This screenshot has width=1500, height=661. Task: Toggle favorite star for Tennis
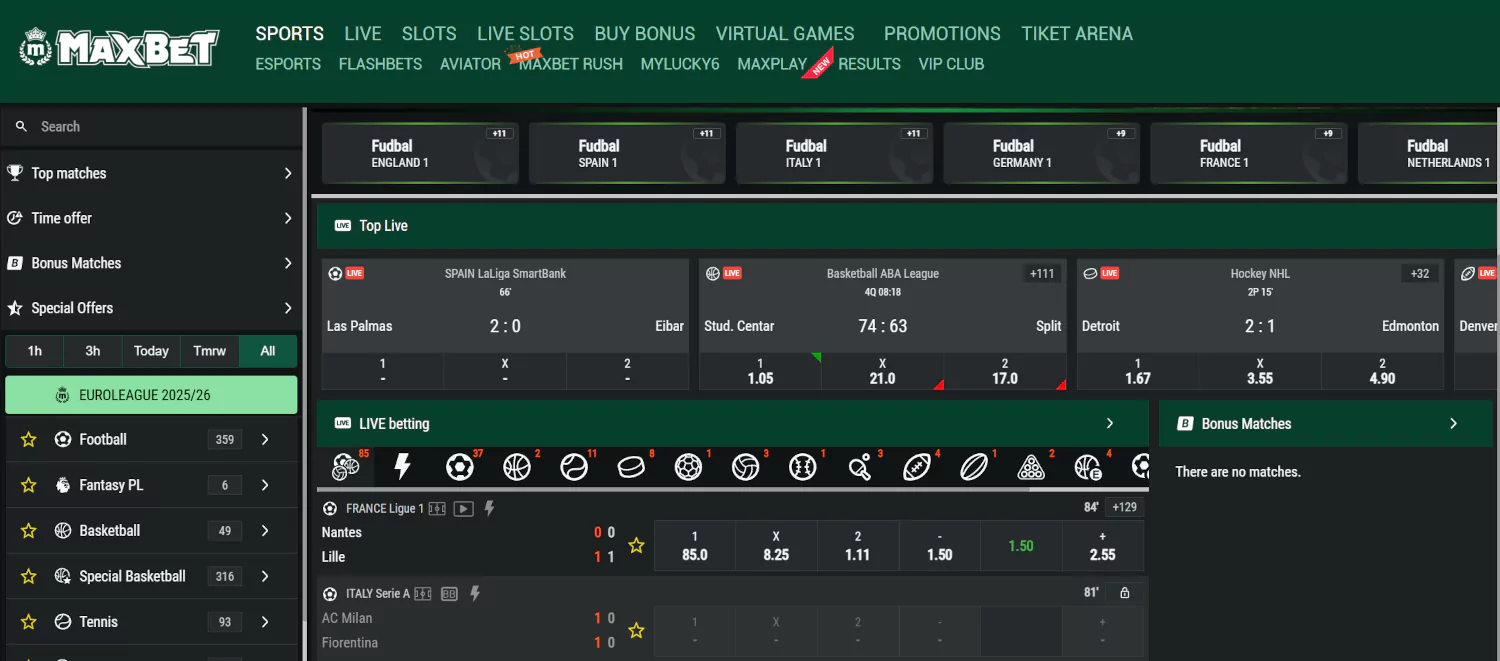tap(29, 622)
